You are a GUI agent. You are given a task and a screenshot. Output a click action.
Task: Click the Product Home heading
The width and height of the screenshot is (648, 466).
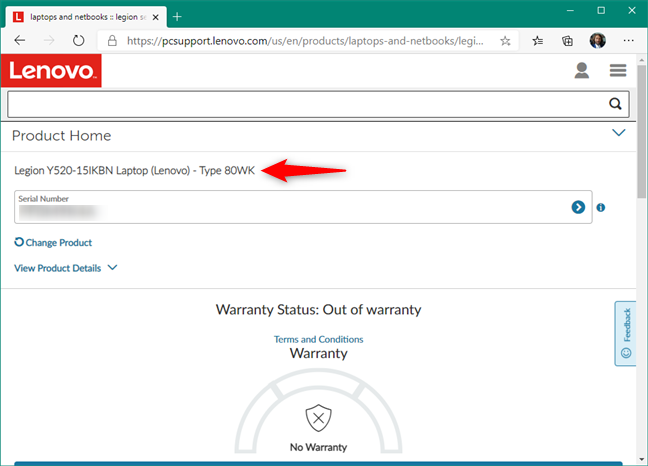[61, 136]
